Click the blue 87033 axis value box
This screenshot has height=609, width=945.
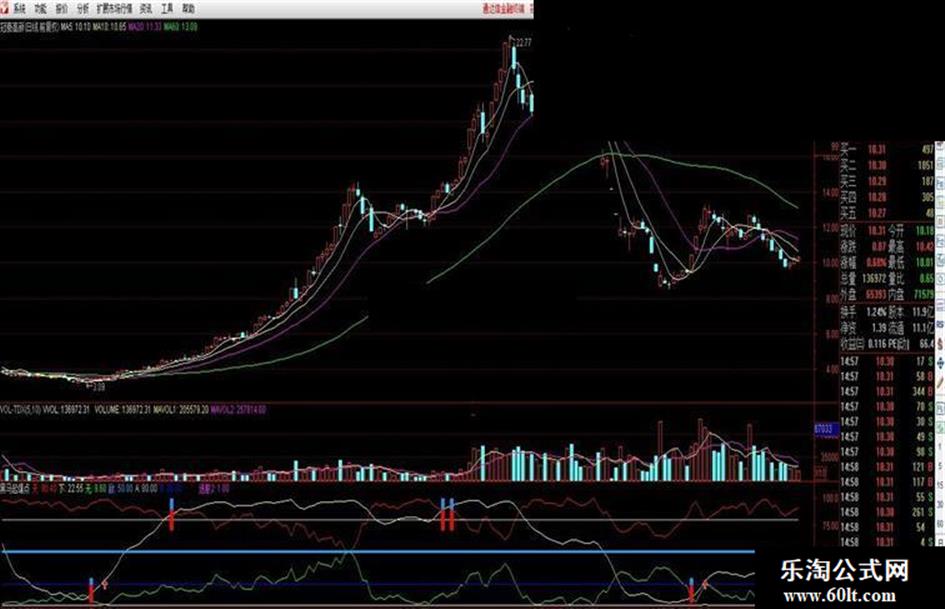click(826, 429)
